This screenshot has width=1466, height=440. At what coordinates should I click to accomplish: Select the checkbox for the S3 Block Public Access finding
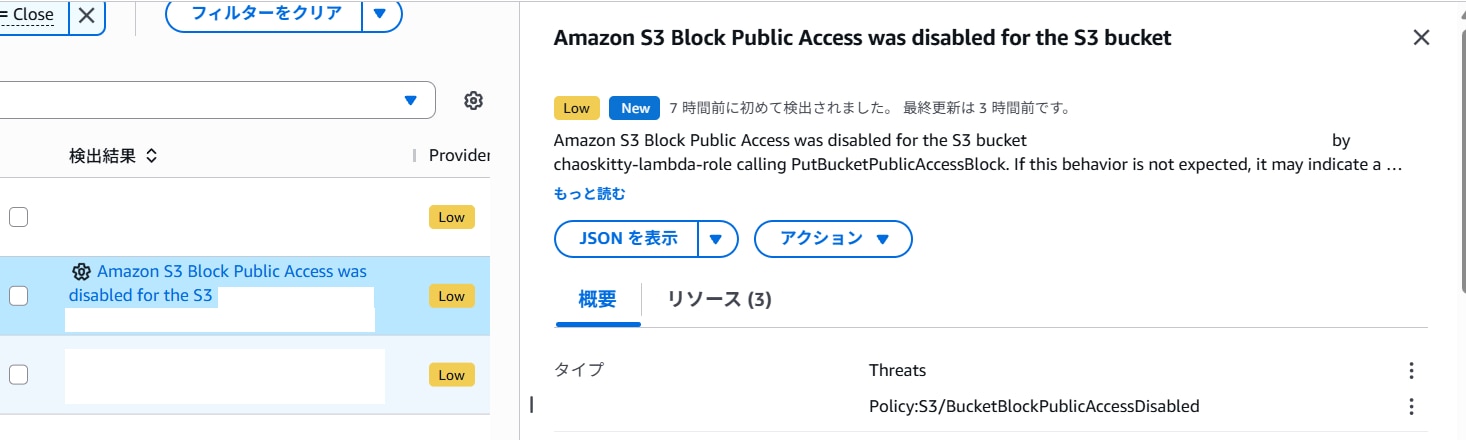point(18,295)
